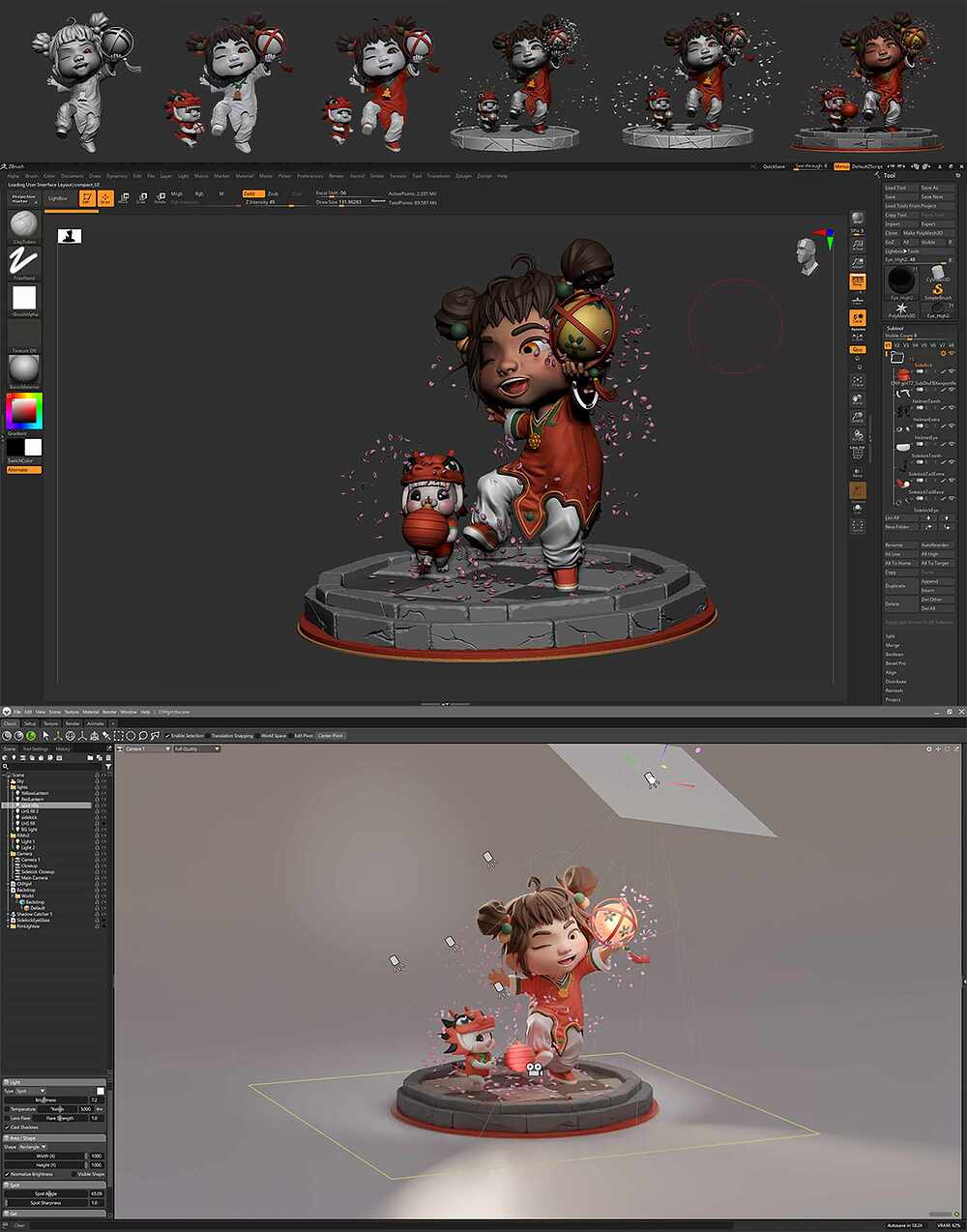Click the Delete subtool button
This screenshot has height=1232, width=967.
tap(901, 604)
